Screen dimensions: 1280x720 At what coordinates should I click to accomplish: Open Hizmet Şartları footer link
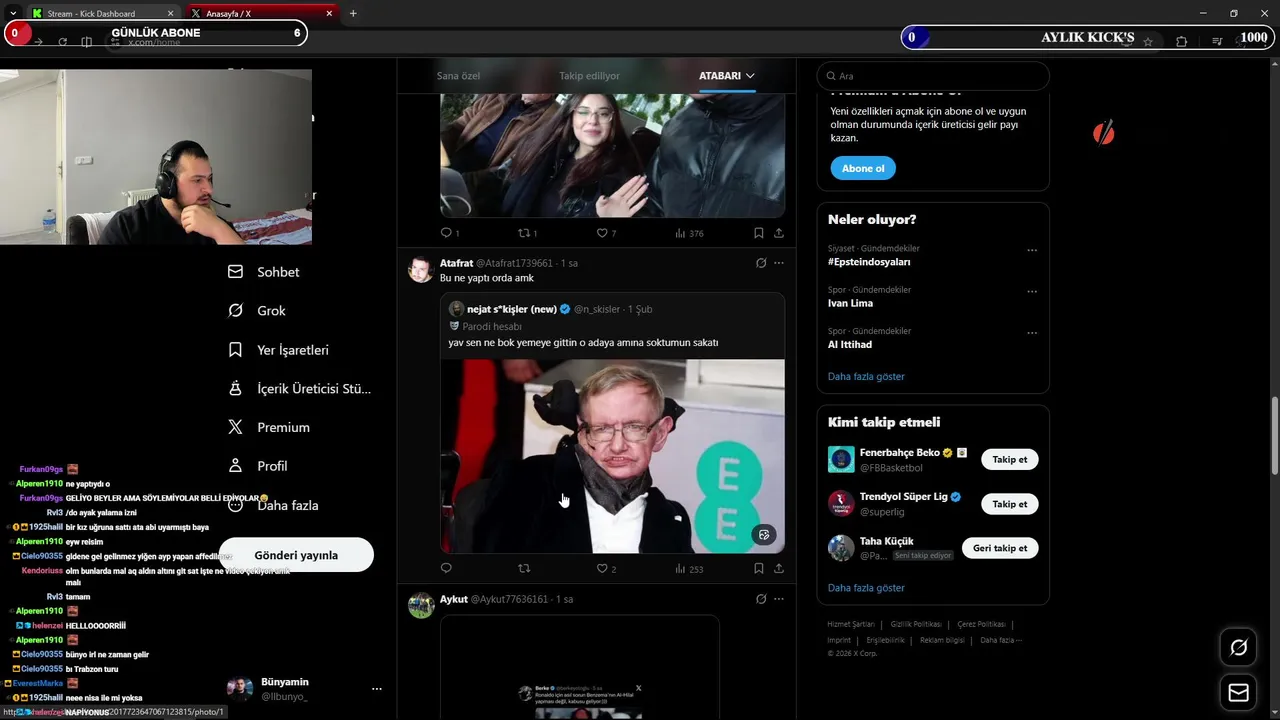pyautogui.click(x=850, y=624)
